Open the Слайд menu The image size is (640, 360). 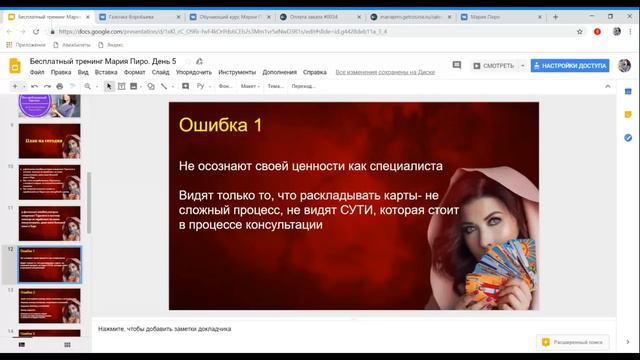tap(160, 72)
